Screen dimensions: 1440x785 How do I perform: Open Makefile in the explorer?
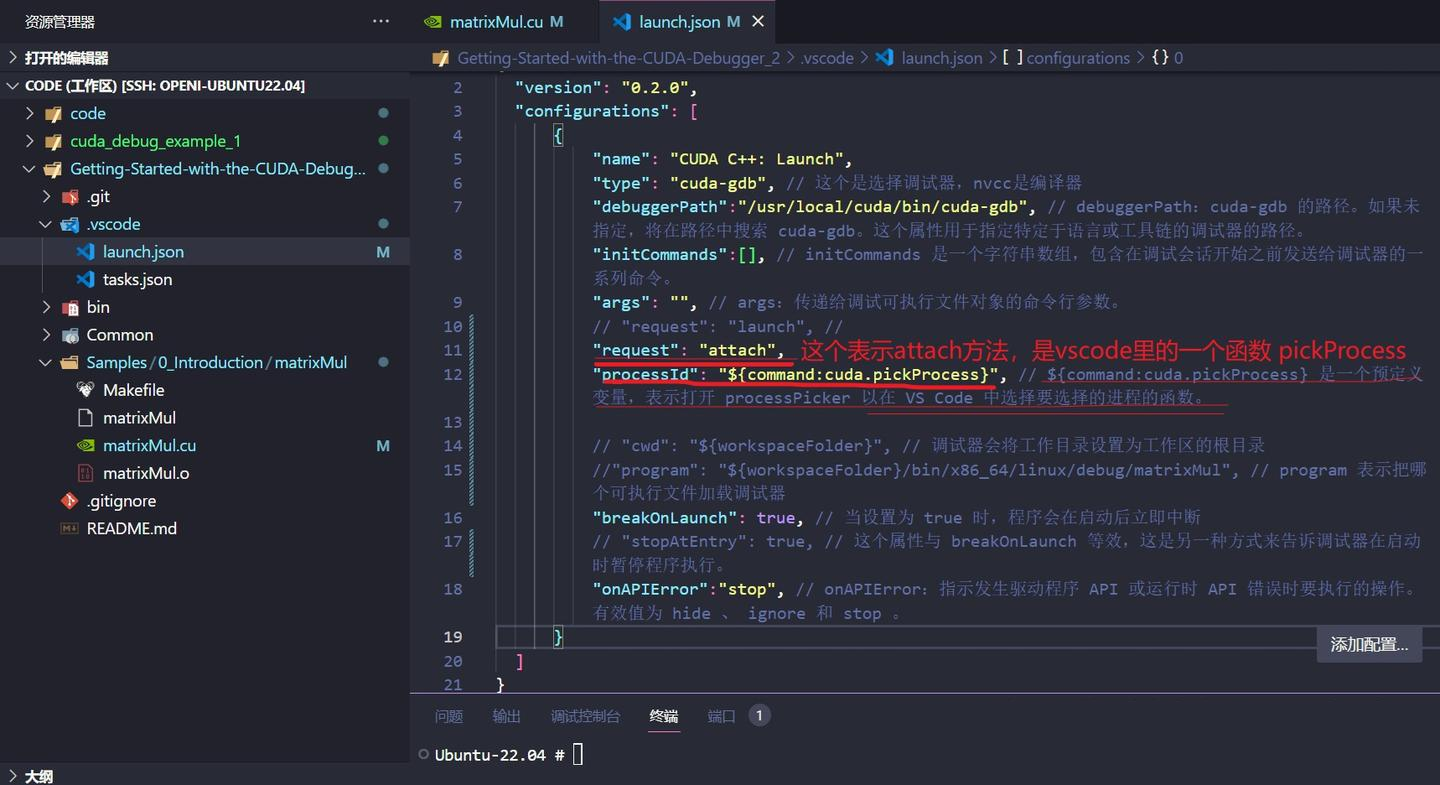pyautogui.click(x=134, y=390)
